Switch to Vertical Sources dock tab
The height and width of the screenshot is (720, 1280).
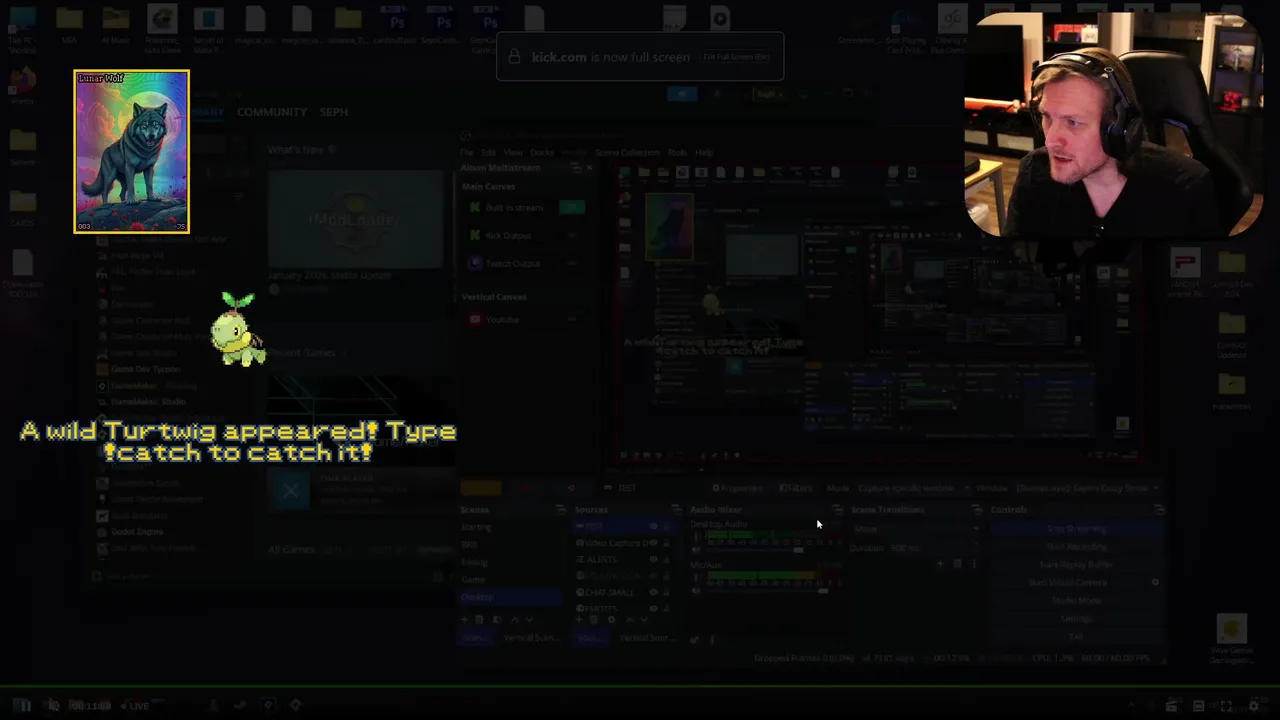tap(647, 638)
